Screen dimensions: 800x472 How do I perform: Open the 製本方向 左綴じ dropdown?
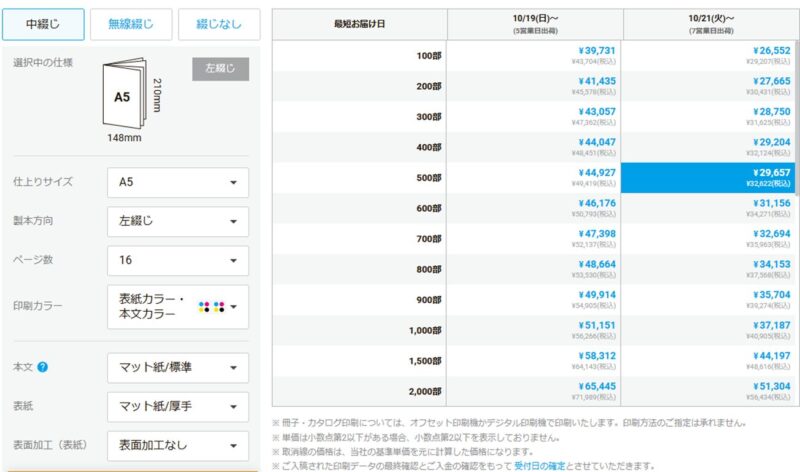point(177,222)
